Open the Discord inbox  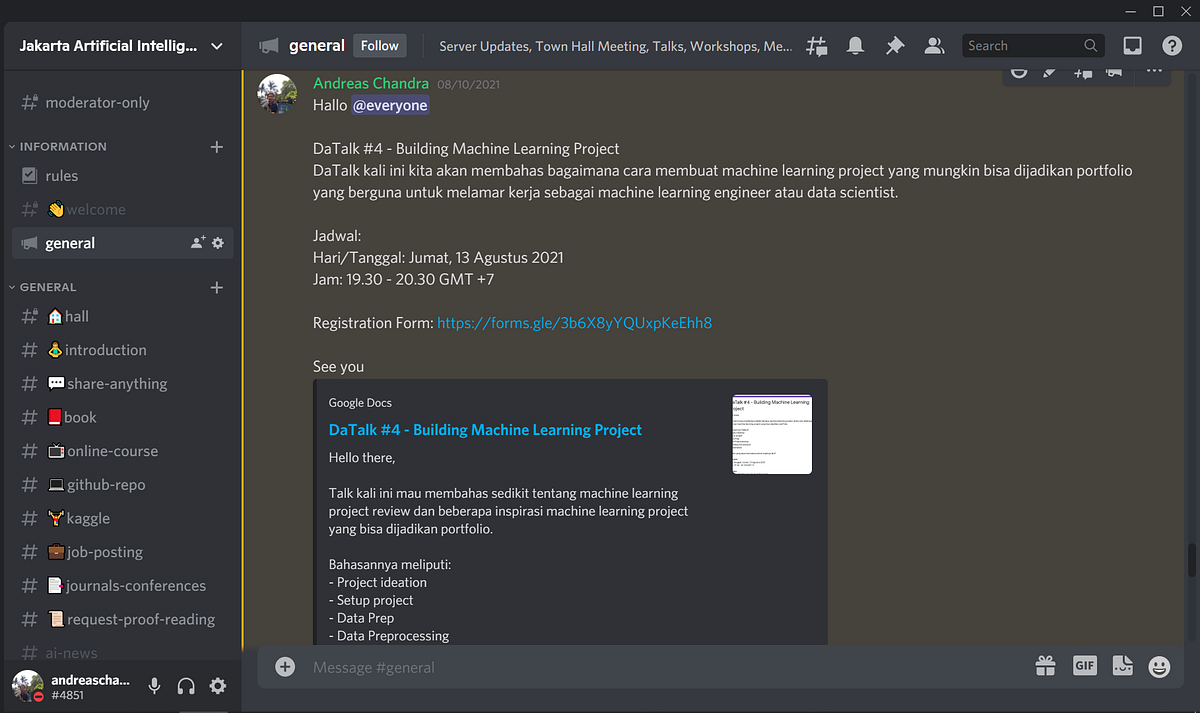[x=1131, y=45]
